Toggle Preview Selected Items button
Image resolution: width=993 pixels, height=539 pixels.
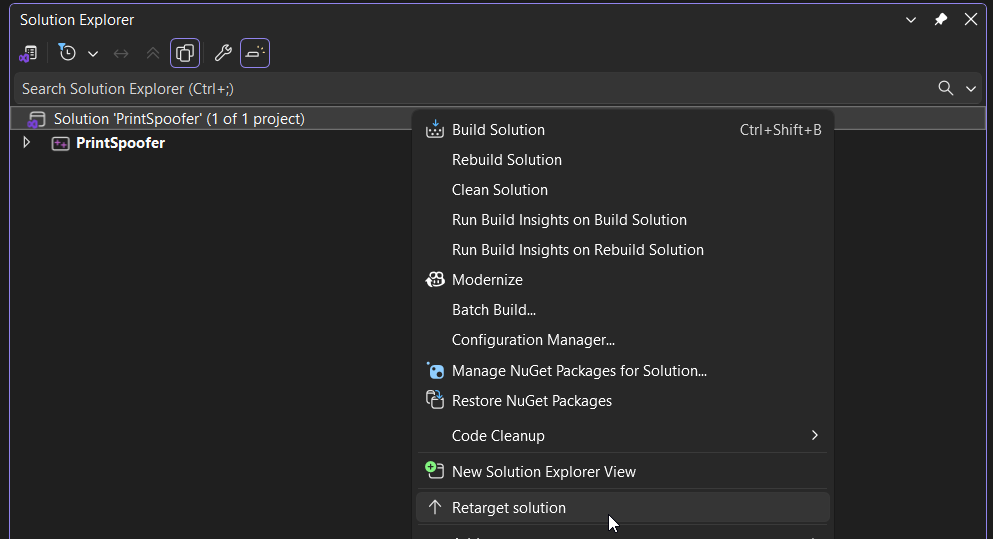tap(255, 53)
